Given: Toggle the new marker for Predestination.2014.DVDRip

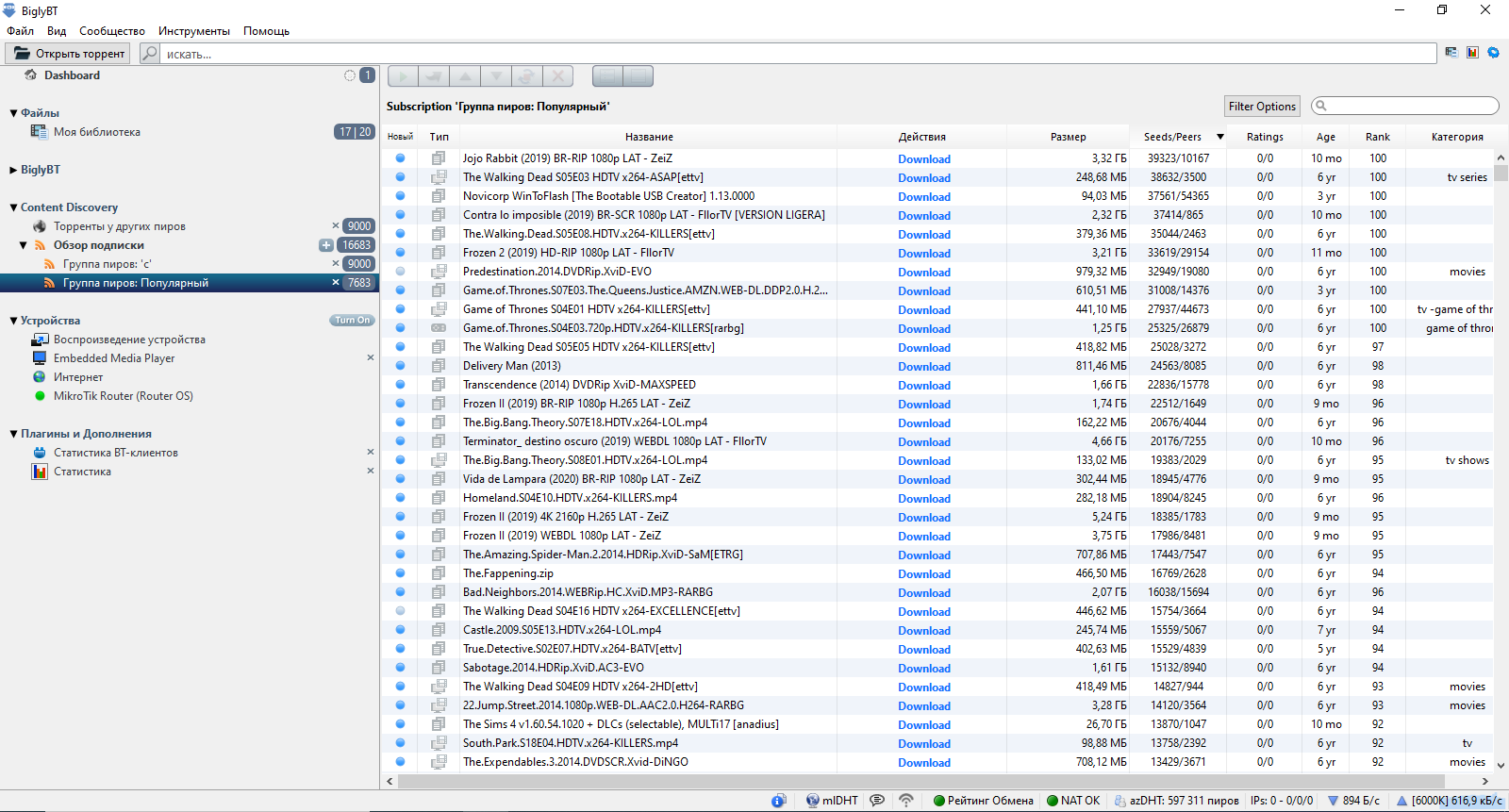Looking at the screenshot, I should (x=400, y=272).
